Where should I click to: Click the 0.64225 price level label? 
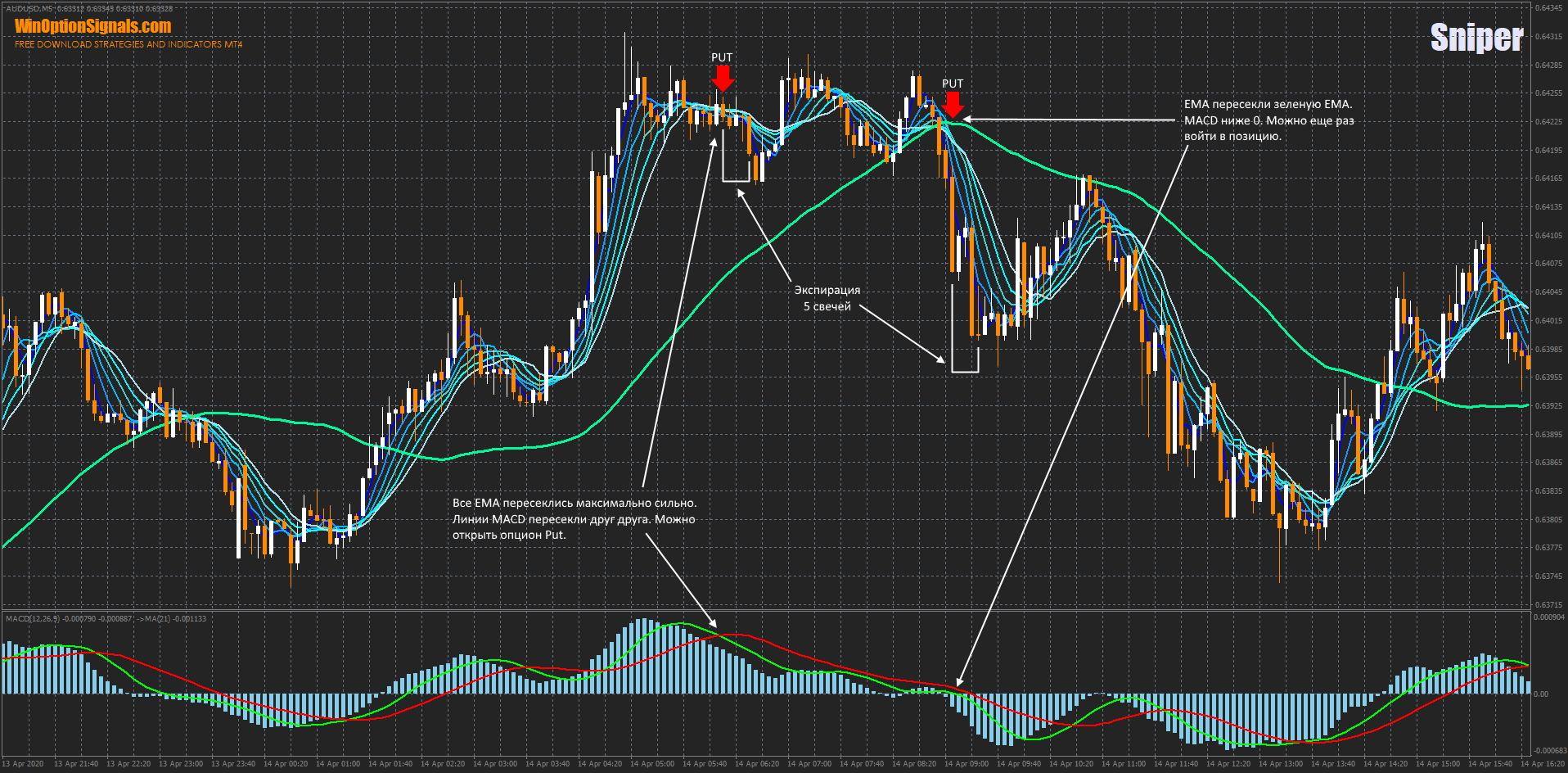[1548, 122]
